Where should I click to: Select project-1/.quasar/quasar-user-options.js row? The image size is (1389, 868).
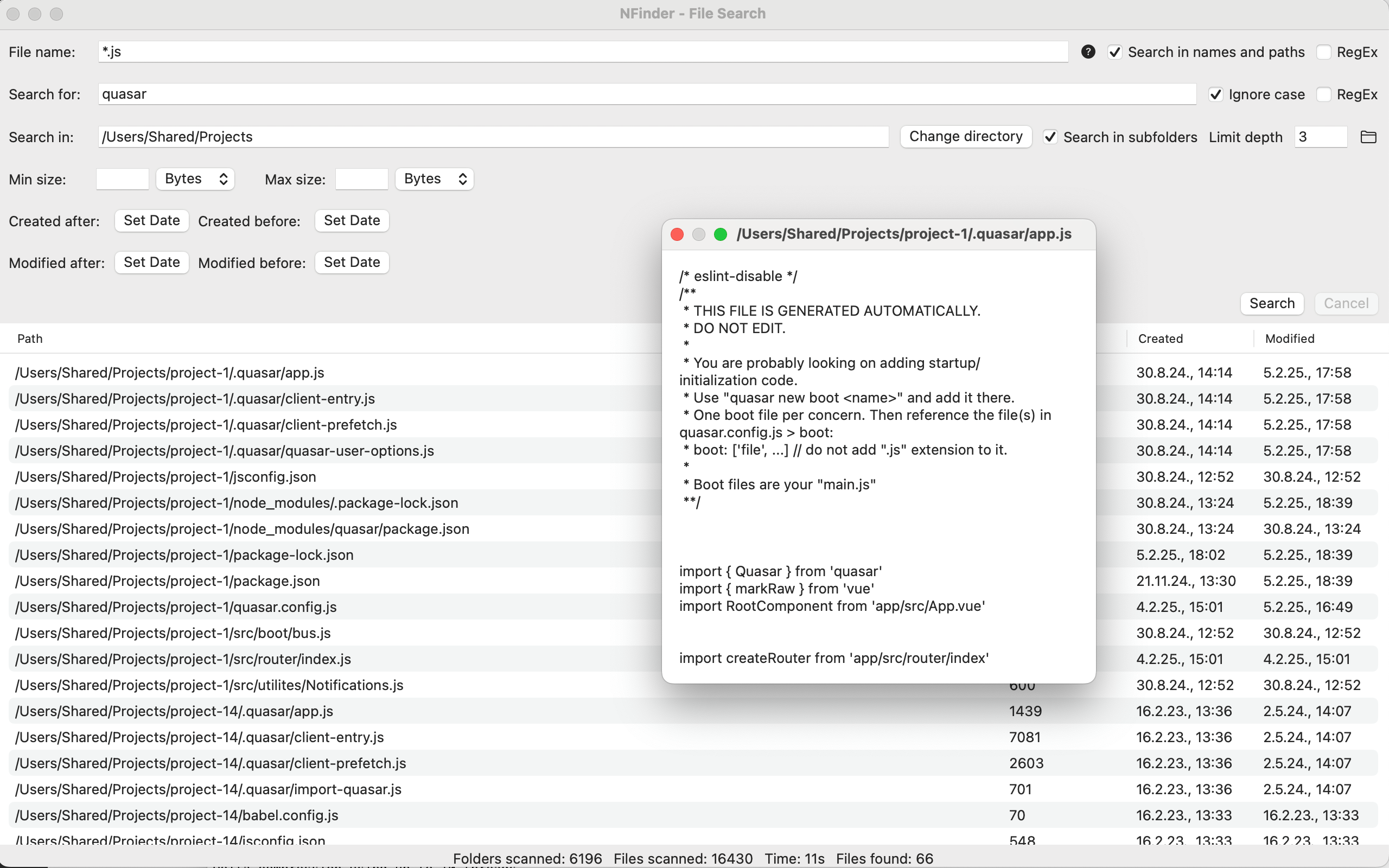click(693, 451)
